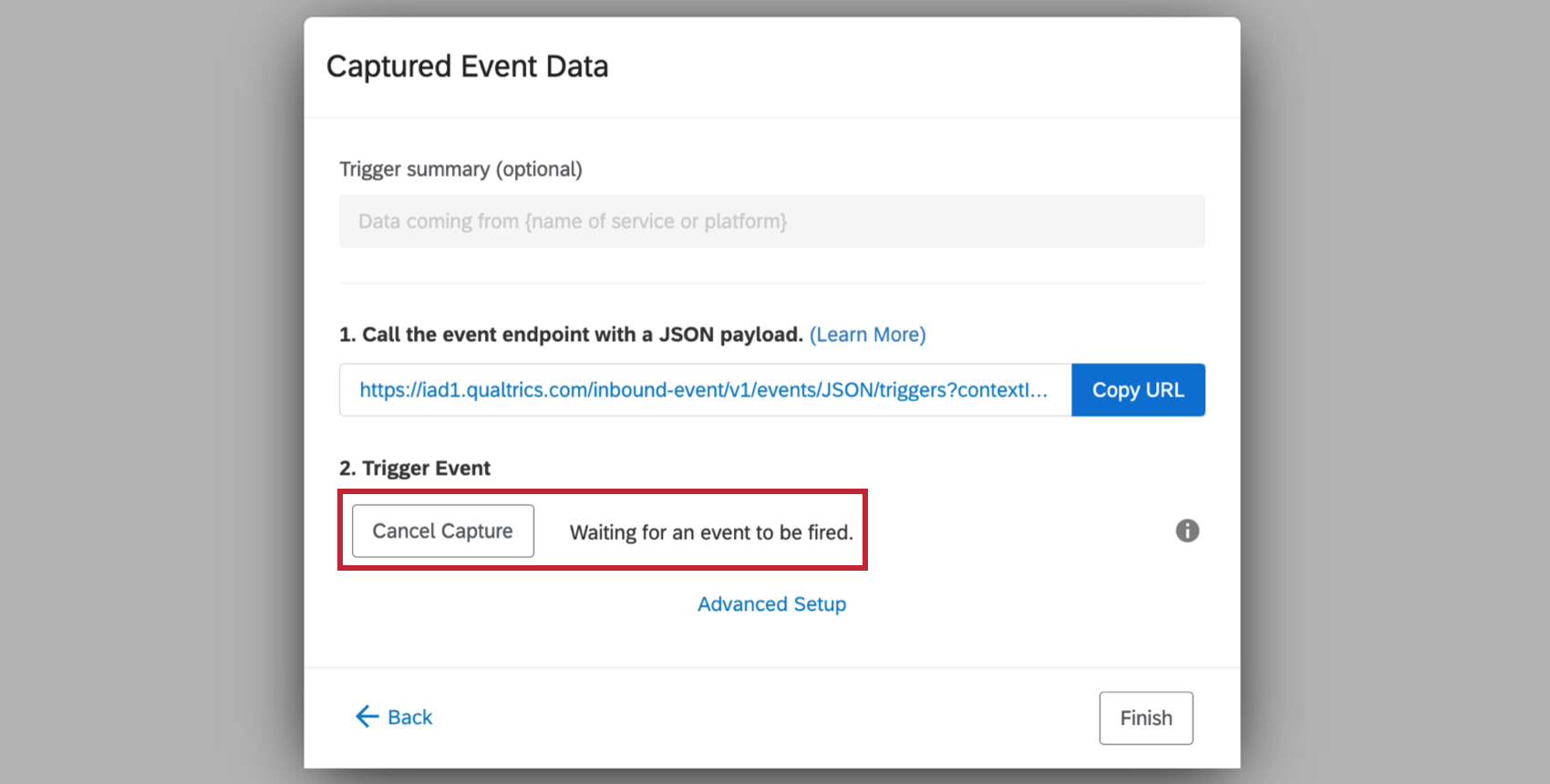Click the 'Waiting for an event' status text

point(711,532)
